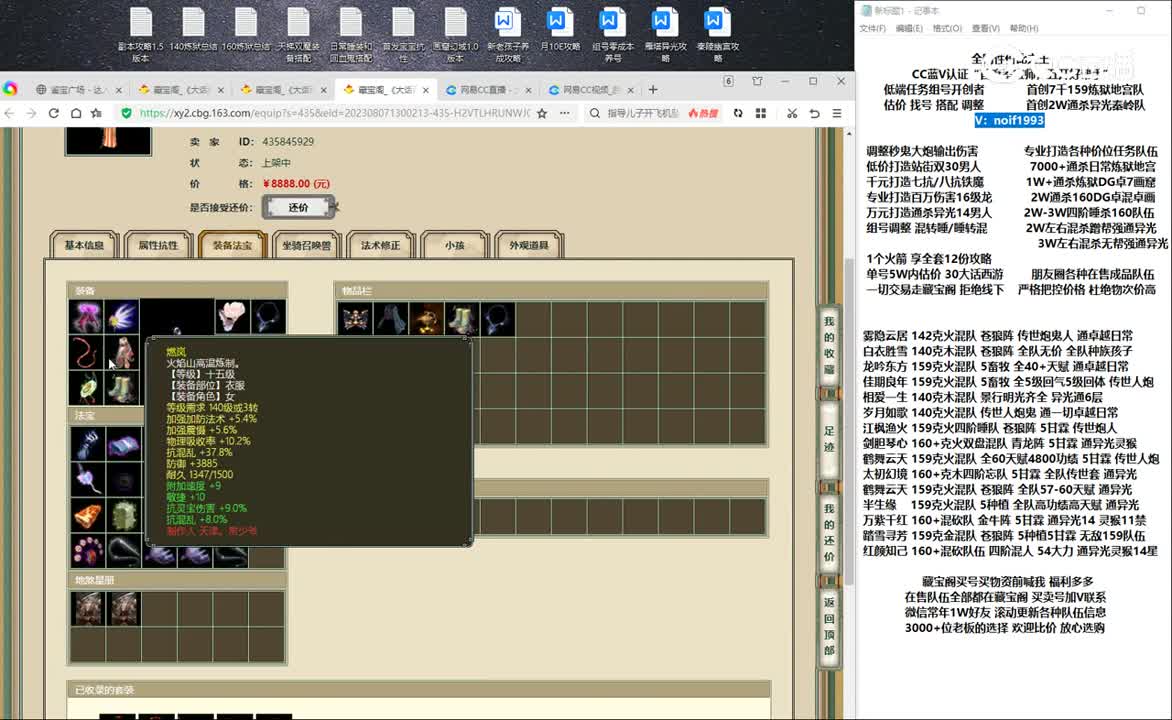The image size is (1172, 720).
Task: Open the Notepad 编辑(E) menu
Action: (x=909, y=28)
